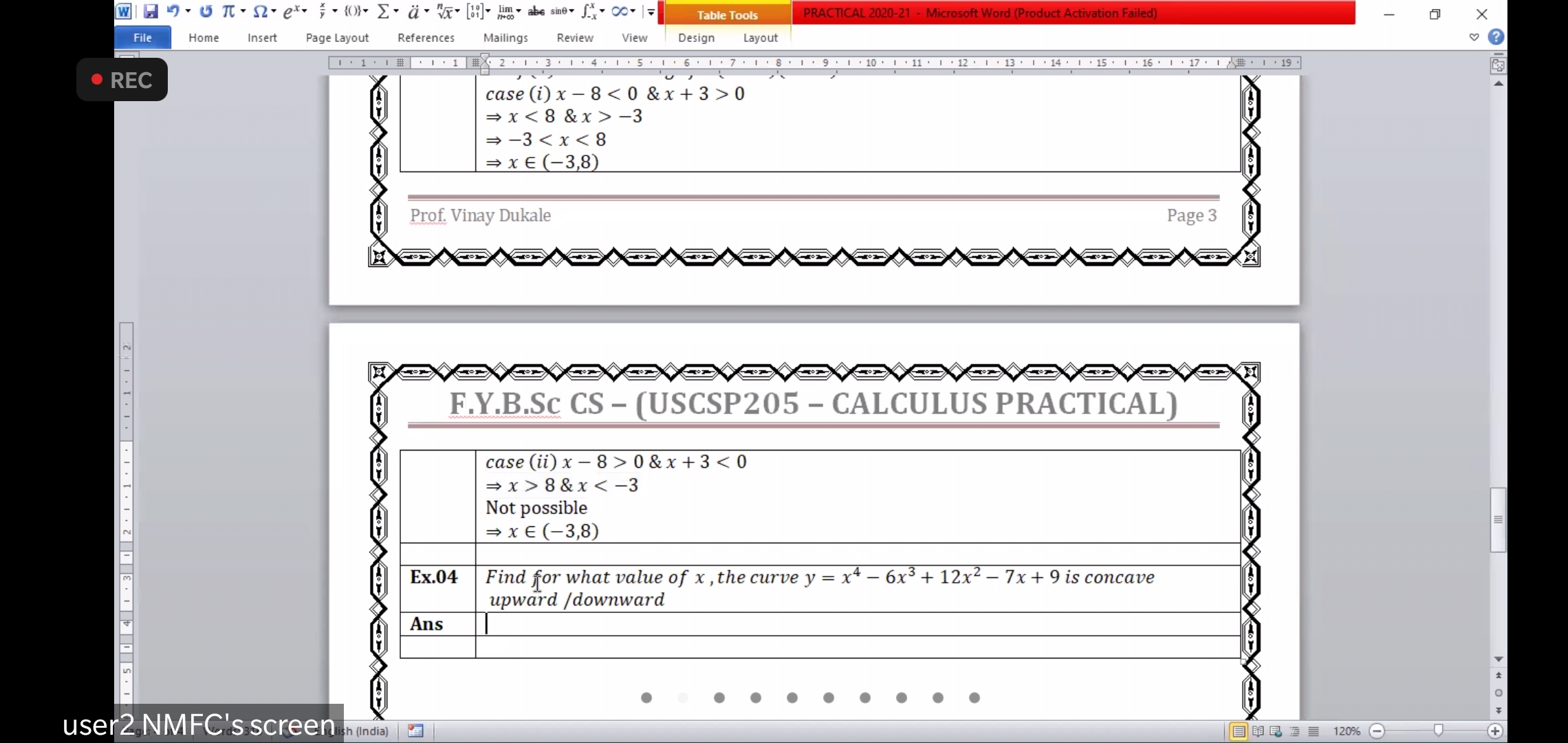Insert pi symbol from quick toolbar

click(228, 12)
